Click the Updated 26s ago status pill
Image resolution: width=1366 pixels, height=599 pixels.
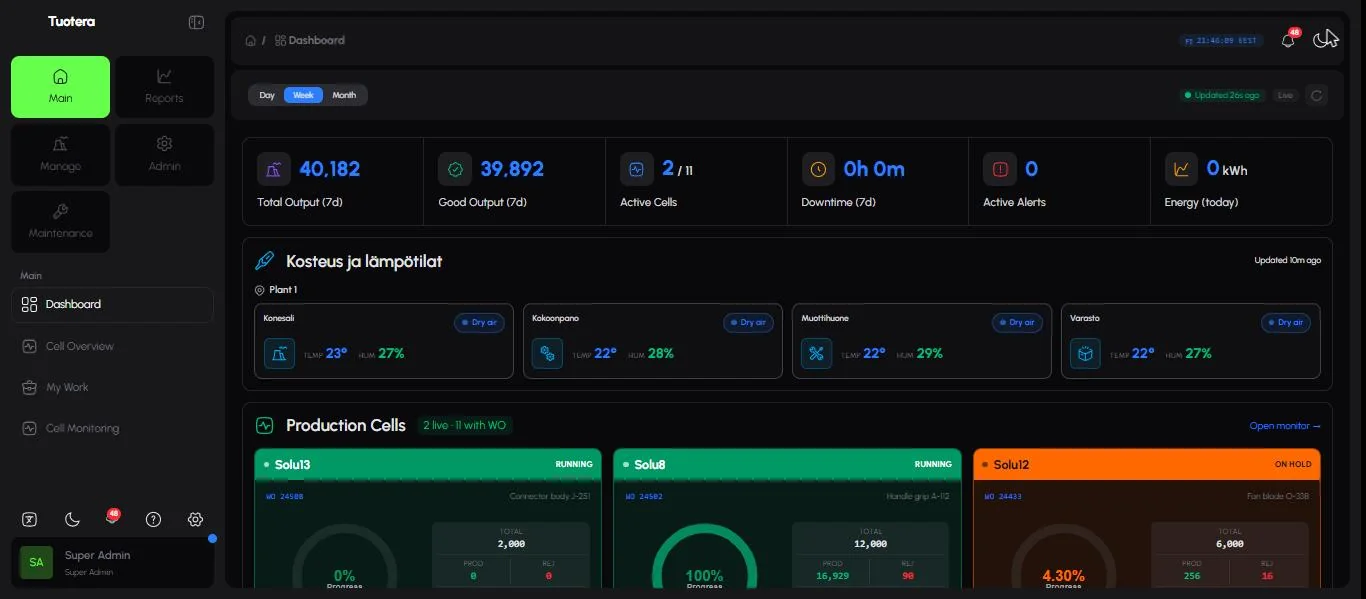1222,95
